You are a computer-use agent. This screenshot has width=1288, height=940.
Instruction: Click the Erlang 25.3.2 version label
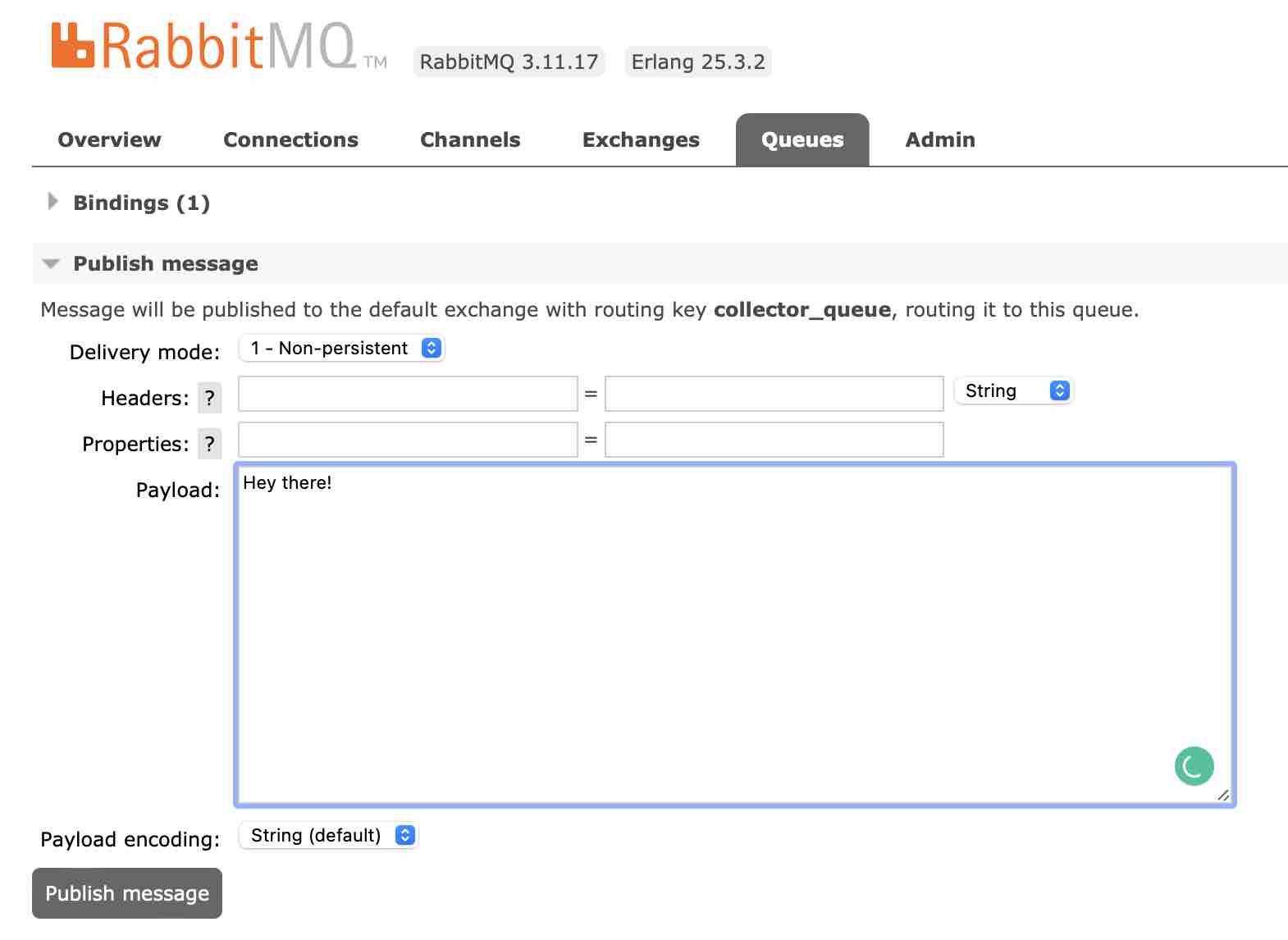(x=698, y=62)
